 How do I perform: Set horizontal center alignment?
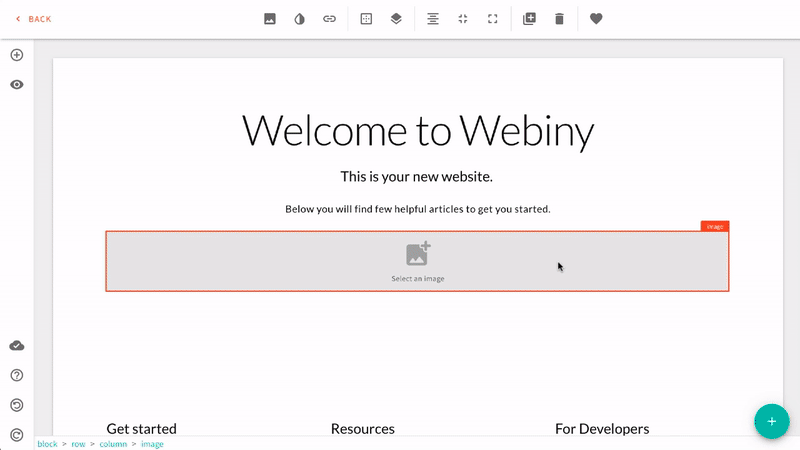[433, 19]
